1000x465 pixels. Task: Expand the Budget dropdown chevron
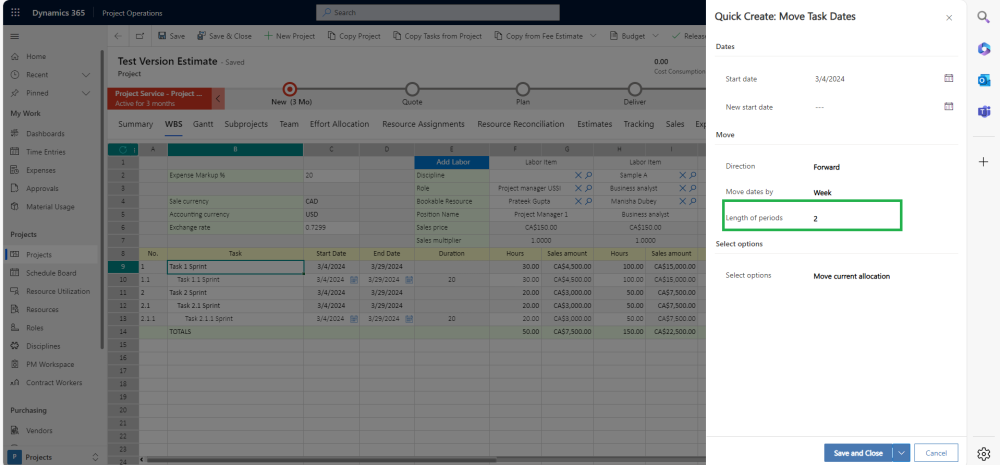click(x=655, y=36)
